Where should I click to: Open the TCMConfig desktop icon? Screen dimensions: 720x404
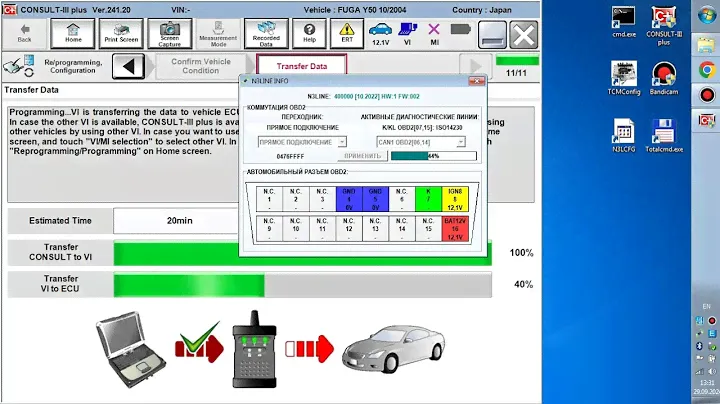624,79
